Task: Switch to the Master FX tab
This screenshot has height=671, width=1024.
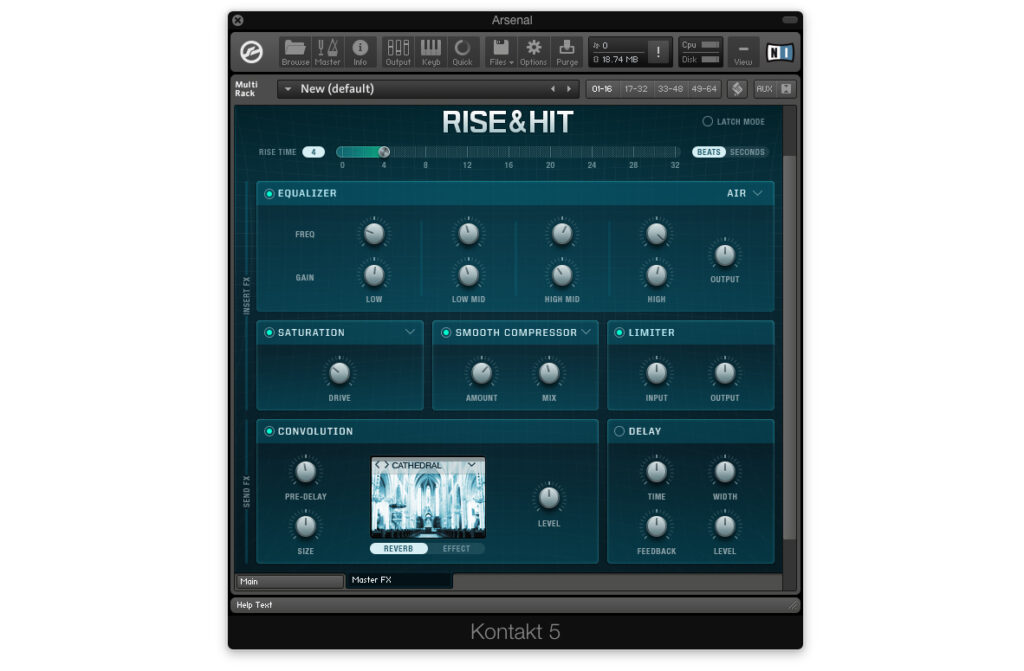Action: point(399,580)
